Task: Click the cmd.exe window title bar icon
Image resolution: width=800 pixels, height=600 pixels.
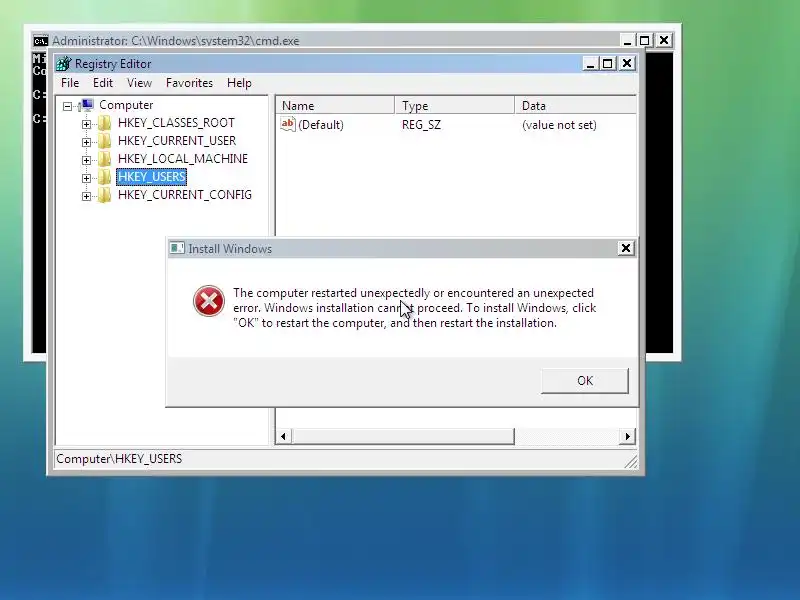Action: [x=41, y=41]
